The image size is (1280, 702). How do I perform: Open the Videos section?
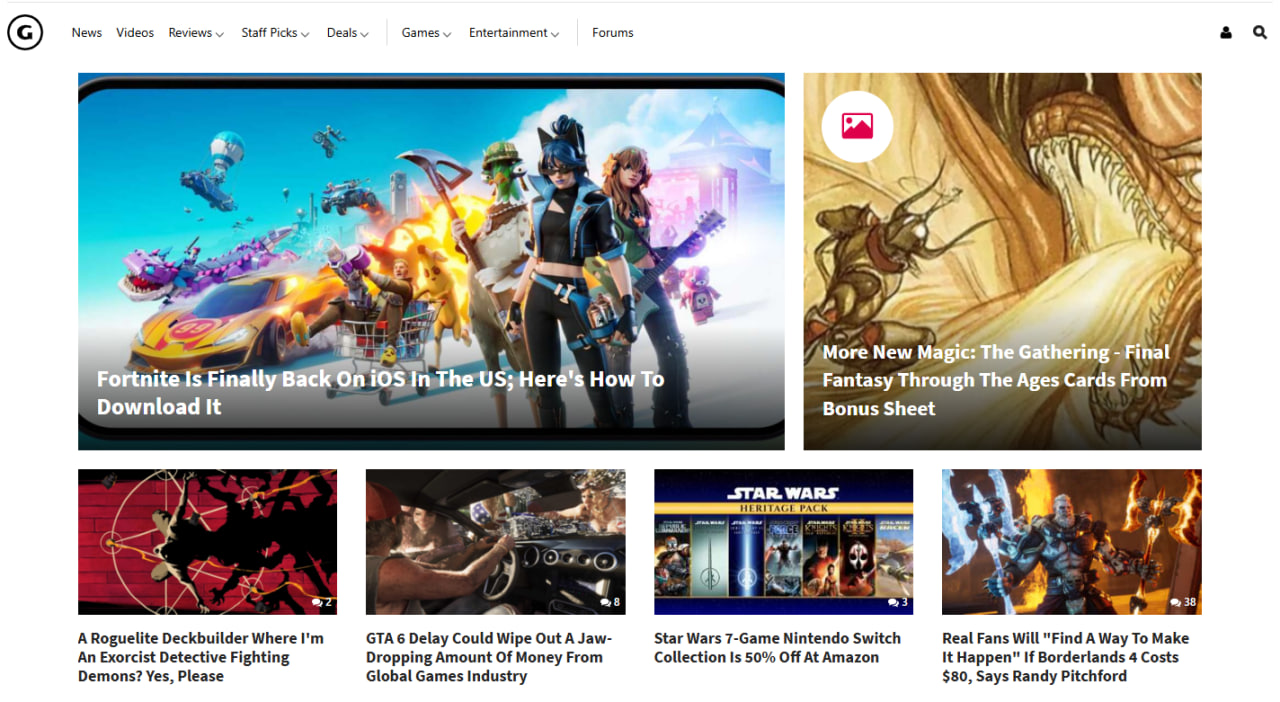(135, 33)
